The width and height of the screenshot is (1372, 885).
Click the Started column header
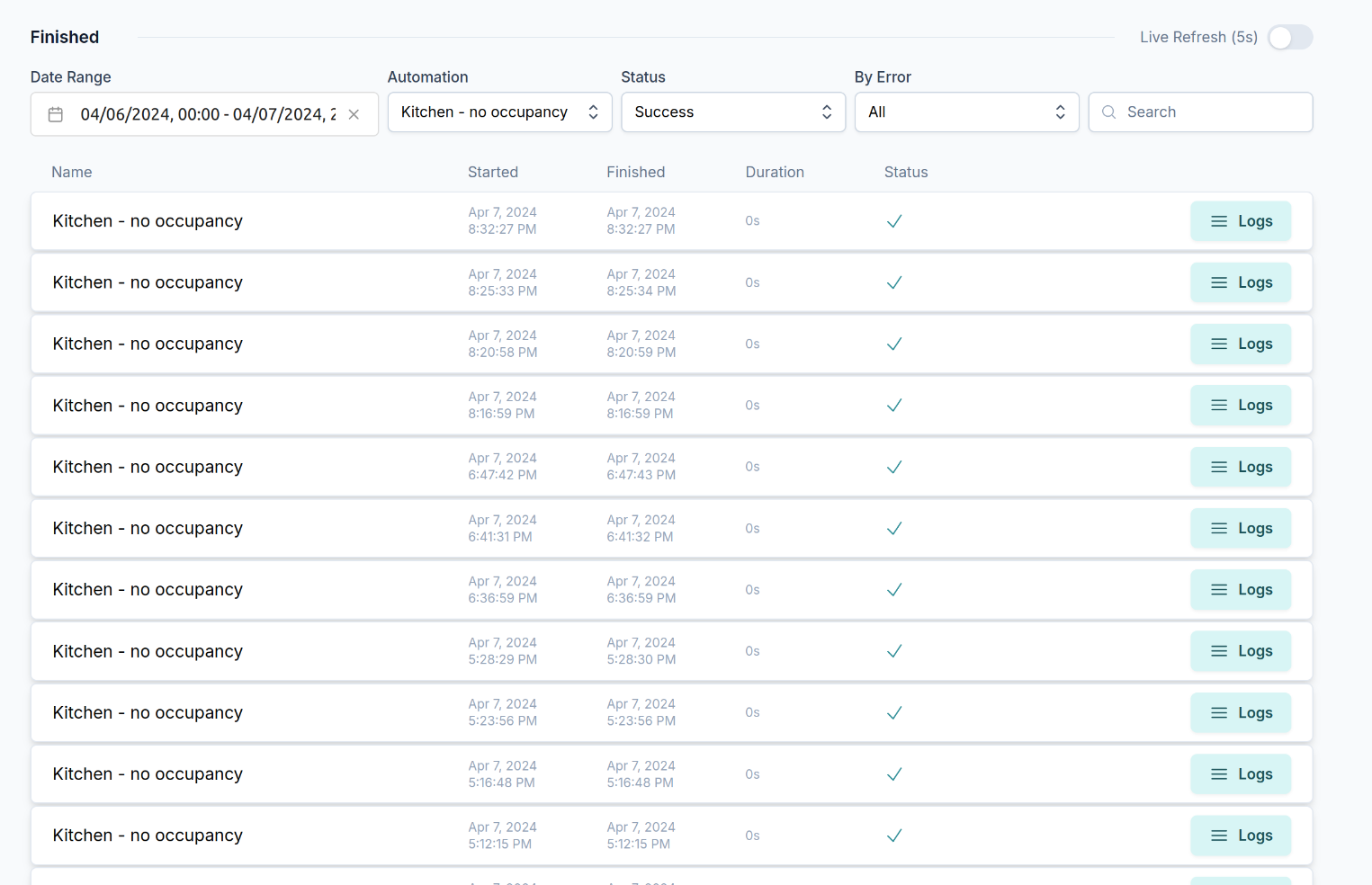[492, 172]
